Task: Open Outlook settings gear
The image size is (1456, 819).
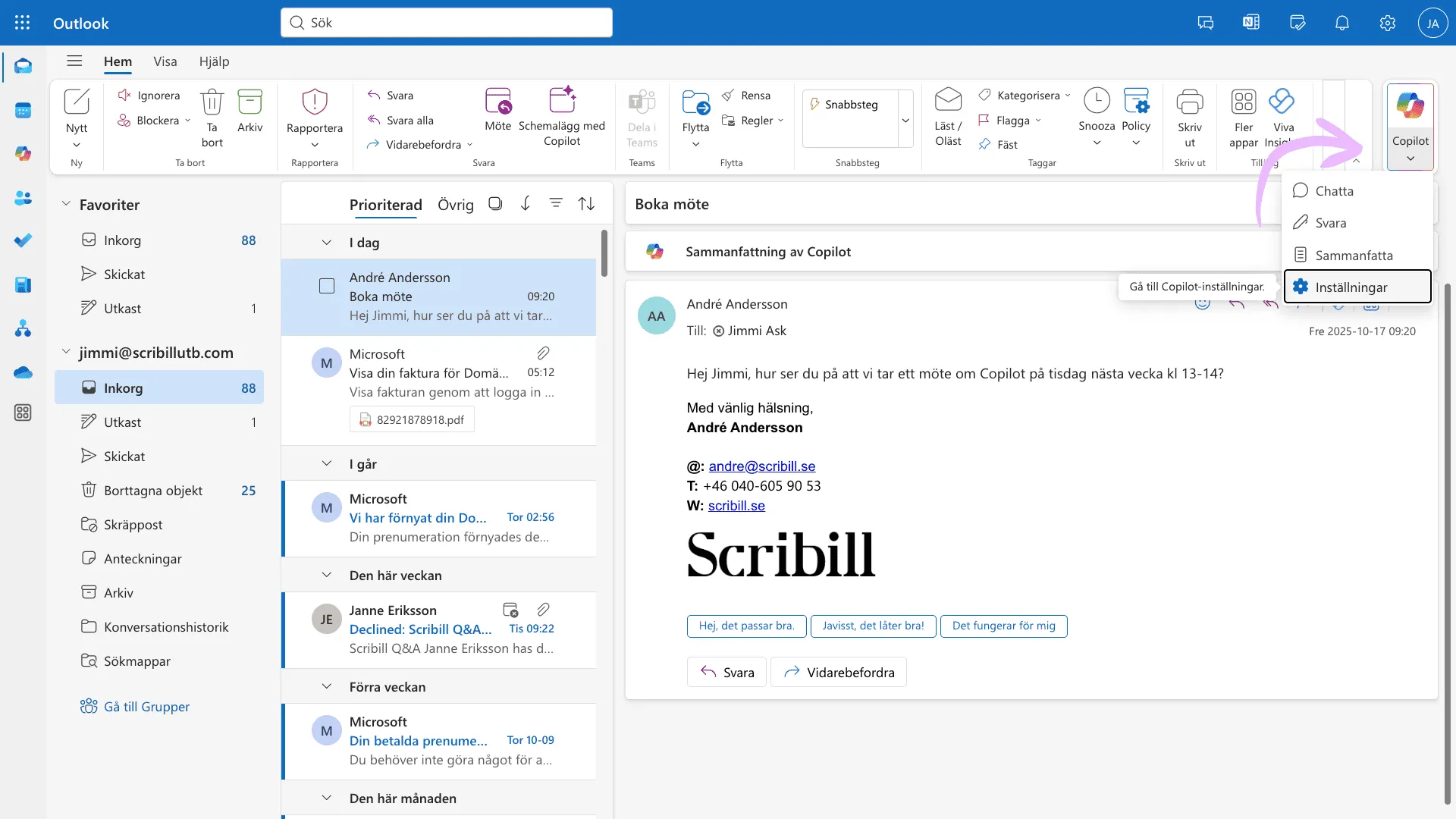Action: click(1388, 23)
